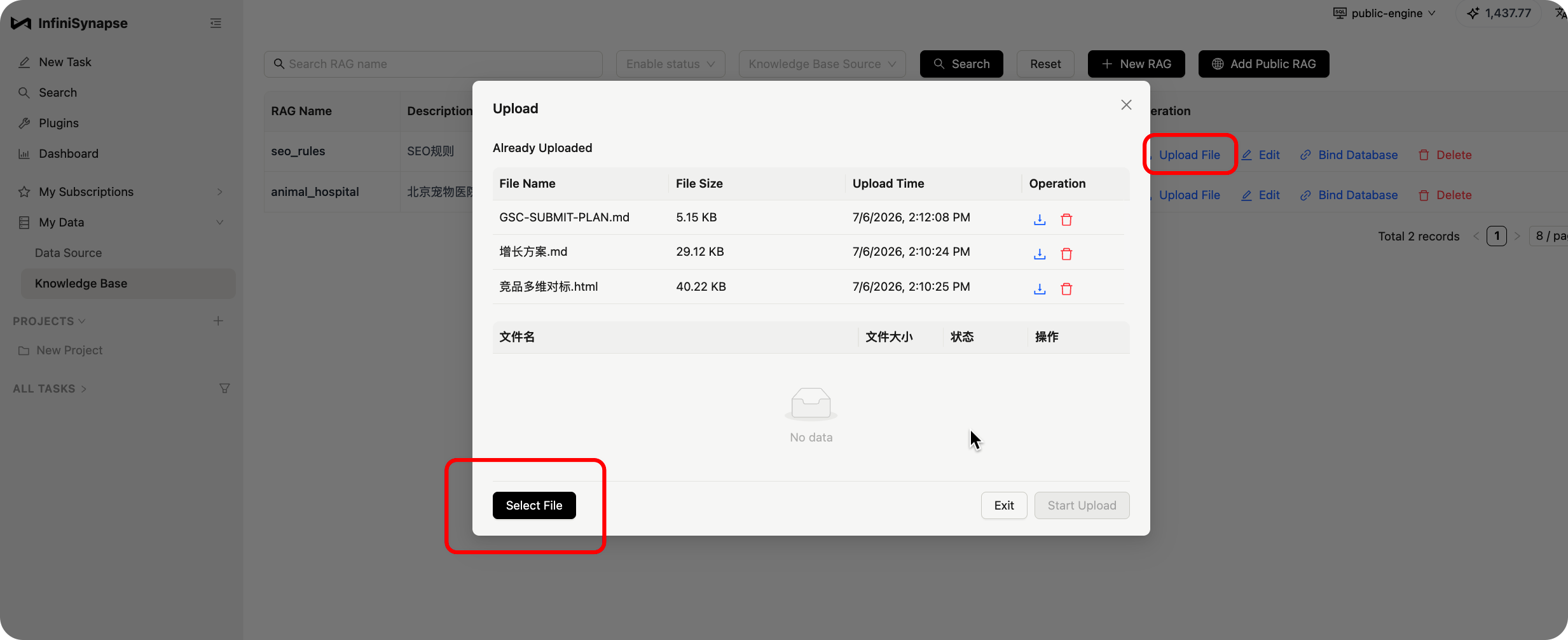Viewport: 1568px width, 640px height.
Task: Collapse the sidebar using the menu icon
Action: [216, 24]
